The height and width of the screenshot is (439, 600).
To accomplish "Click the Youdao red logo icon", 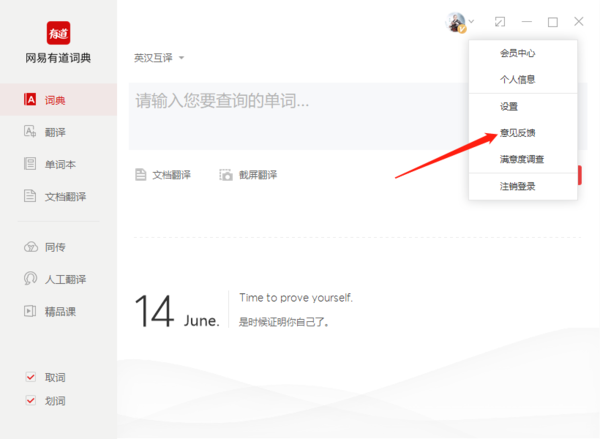I will (58, 33).
